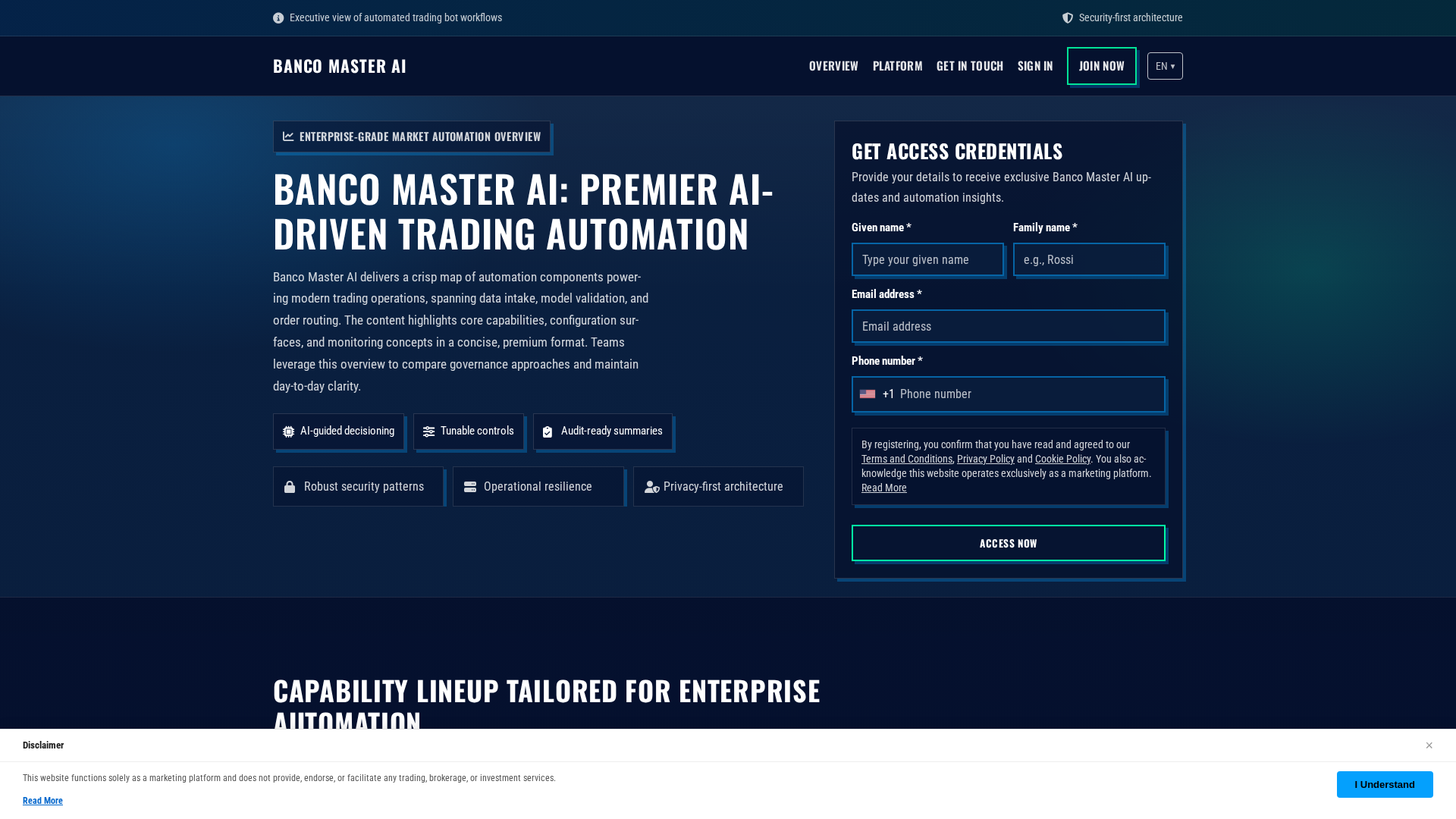Click the Security-first architecture top bar text

click(1131, 18)
